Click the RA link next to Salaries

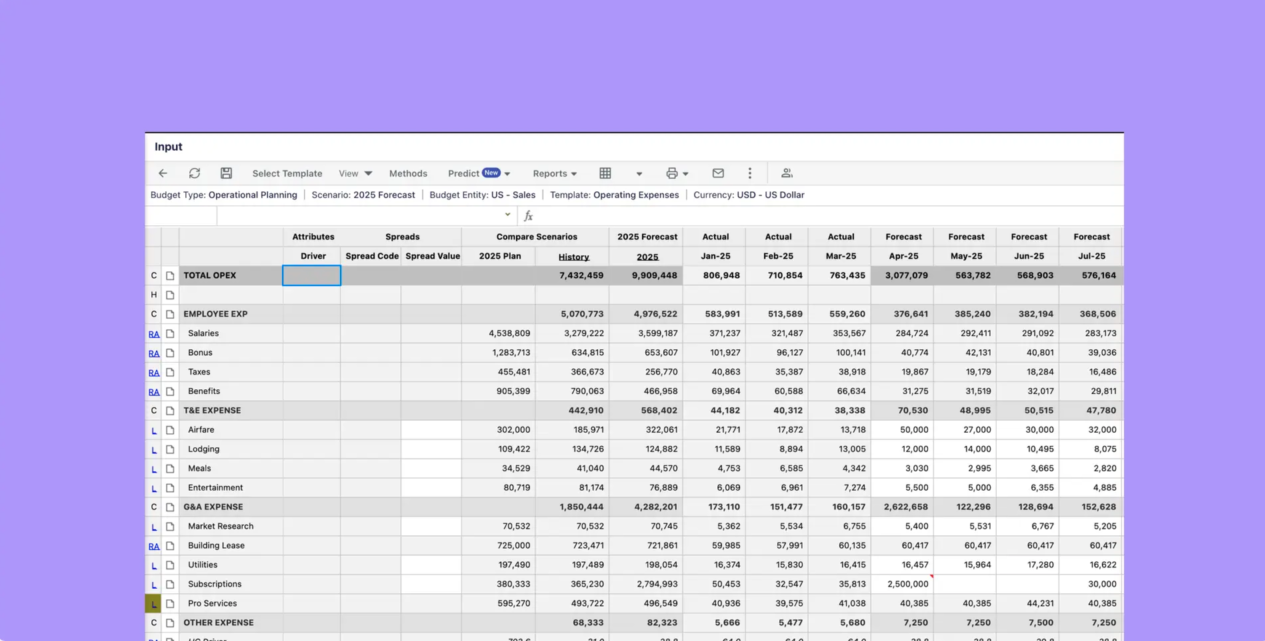tap(154, 333)
